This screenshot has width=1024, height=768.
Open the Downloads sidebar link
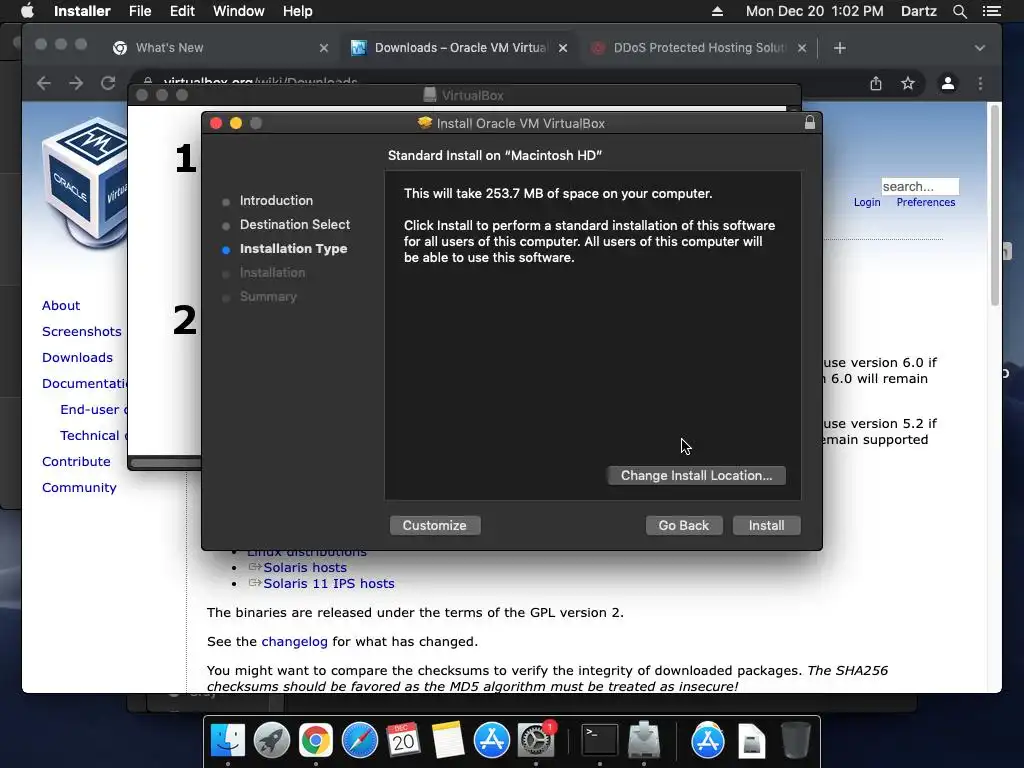(x=77, y=358)
